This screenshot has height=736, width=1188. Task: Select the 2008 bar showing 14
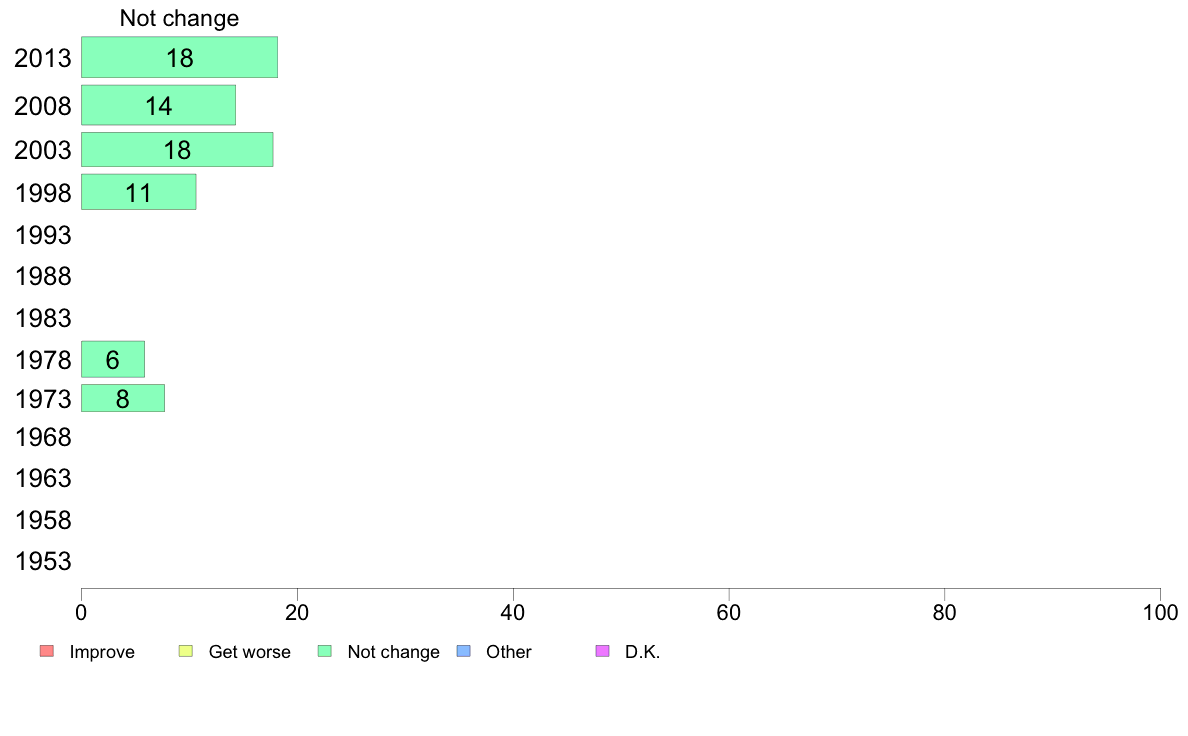click(x=158, y=105)
